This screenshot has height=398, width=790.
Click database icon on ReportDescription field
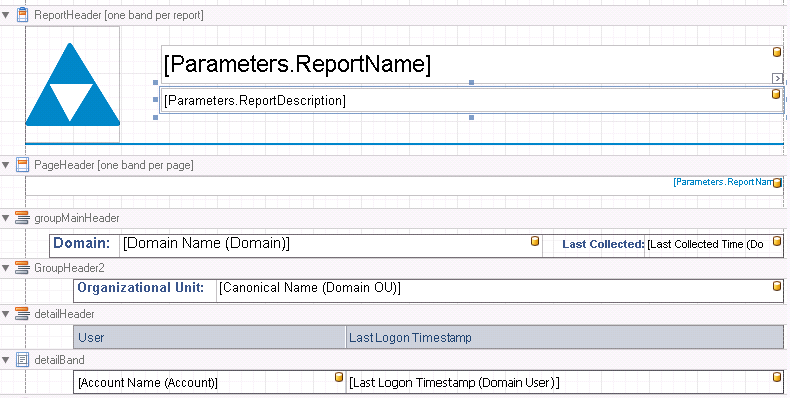(x=776, y=94)
